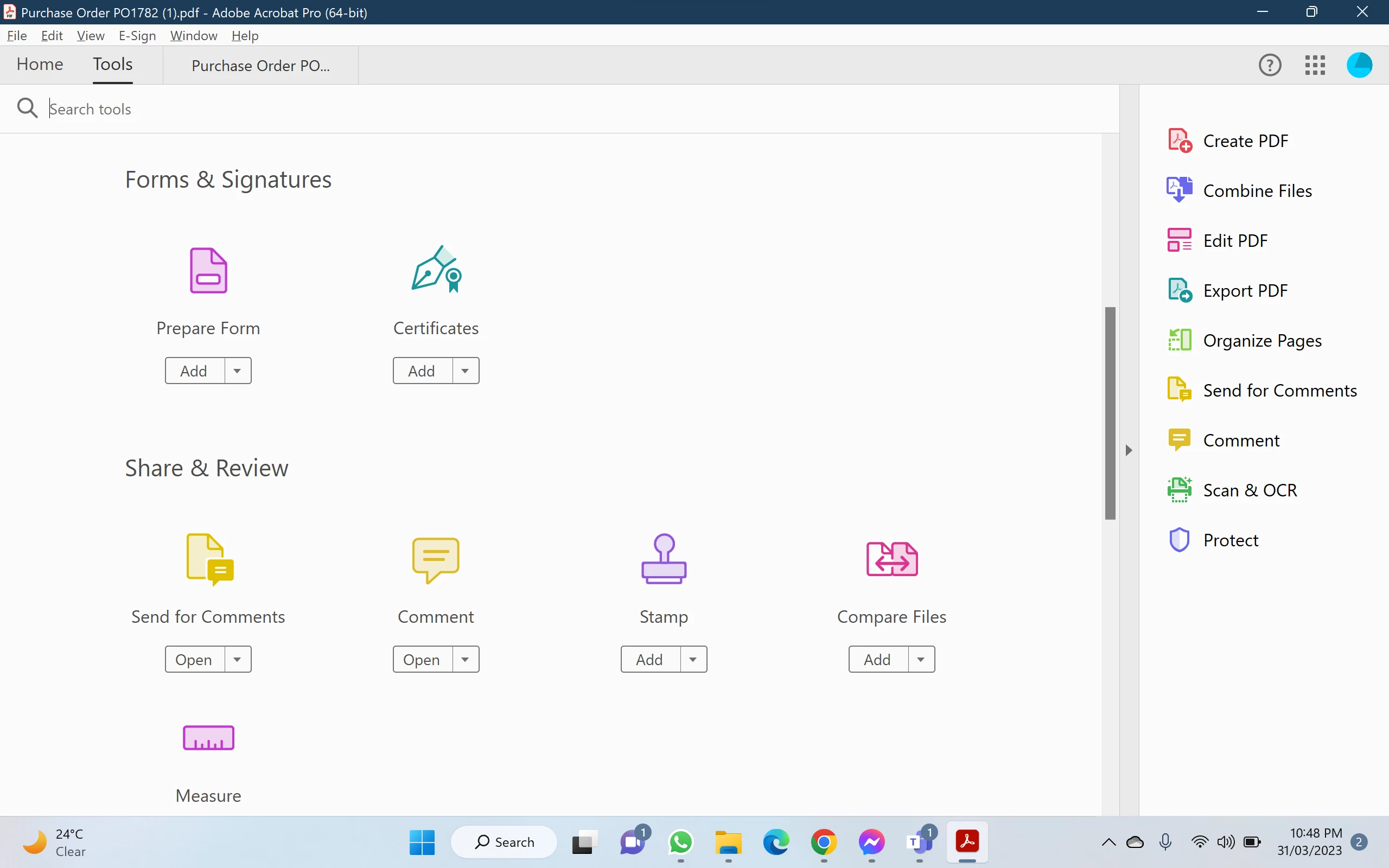
Task: Click the Prepare Form tool icon
Action: pyautogui.click(x=208, y=270)
